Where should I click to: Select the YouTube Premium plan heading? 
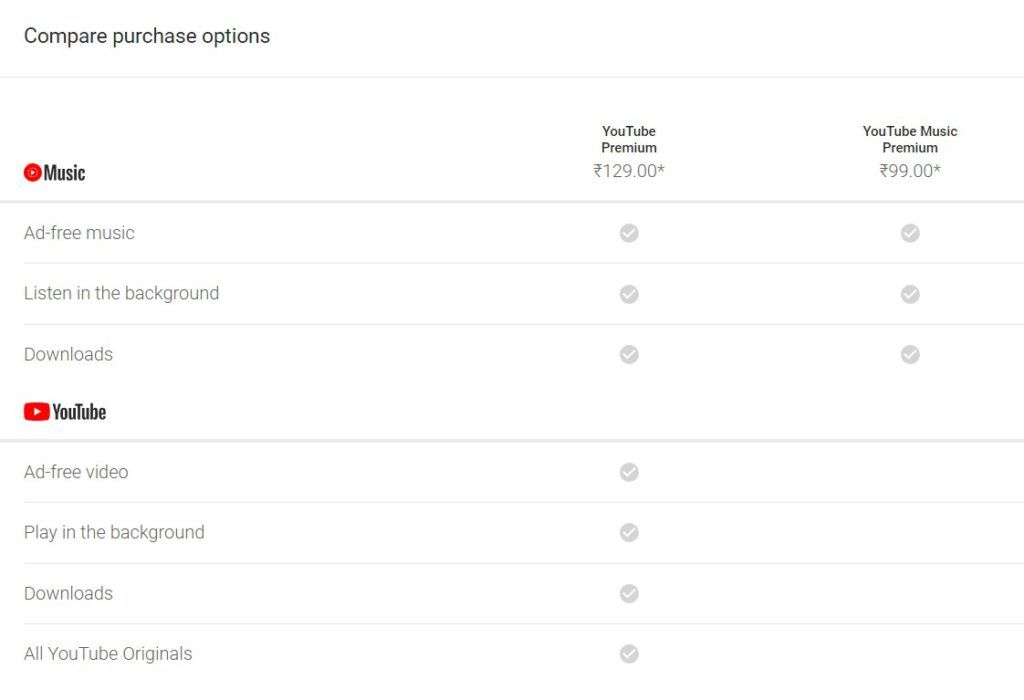[x=629, y=139]
